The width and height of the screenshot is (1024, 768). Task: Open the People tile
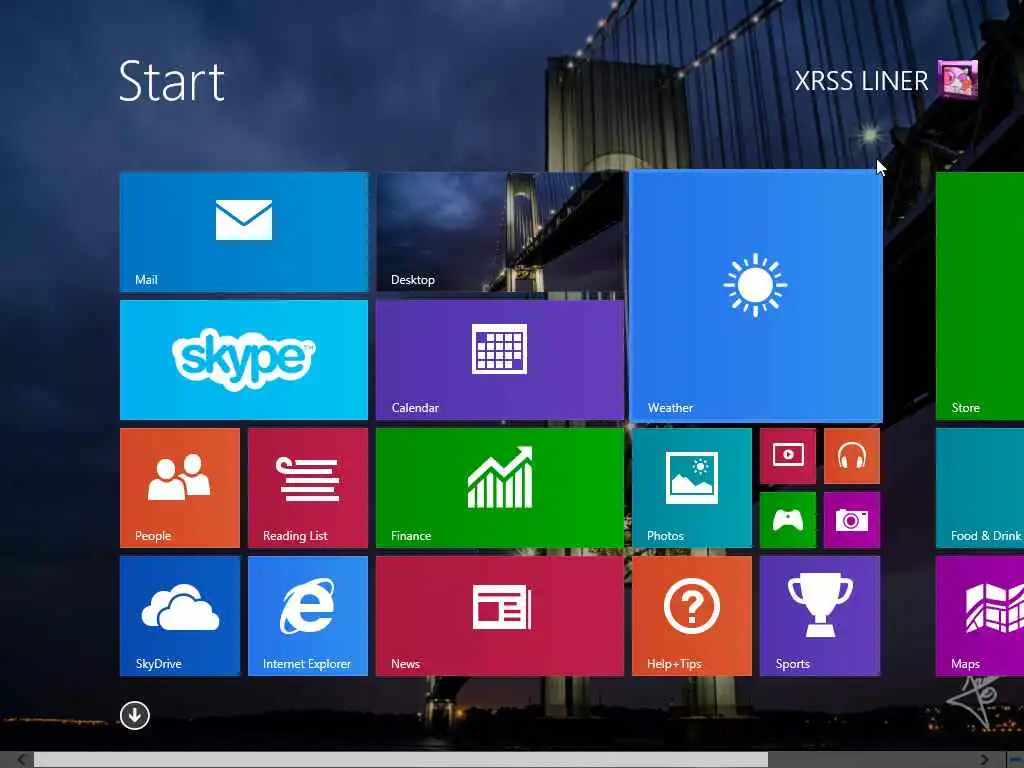coord(180,488)
